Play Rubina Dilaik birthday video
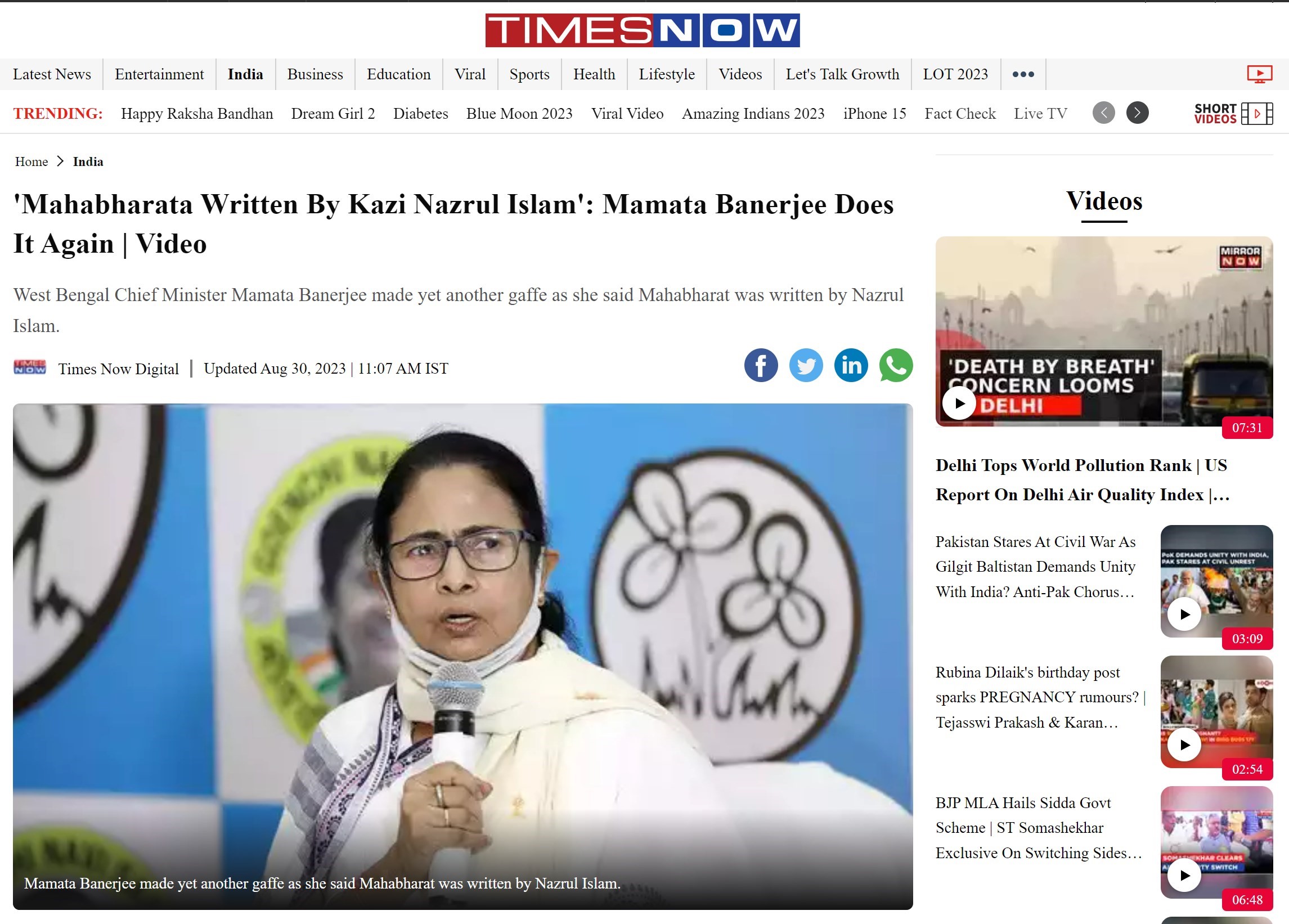The width and height of the screenshot is (1289, 924). pyautogui.click(x=1184, y=744)
